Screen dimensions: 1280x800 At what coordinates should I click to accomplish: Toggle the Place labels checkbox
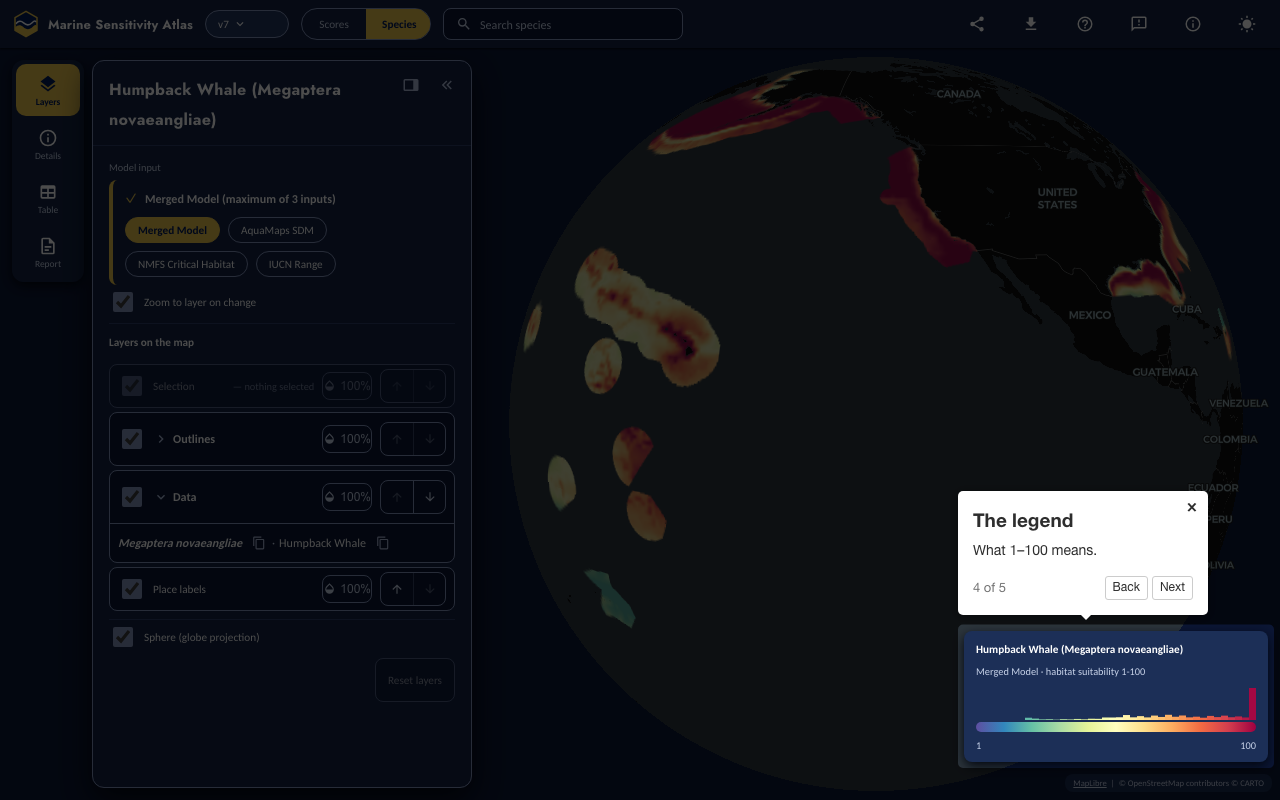132,589
